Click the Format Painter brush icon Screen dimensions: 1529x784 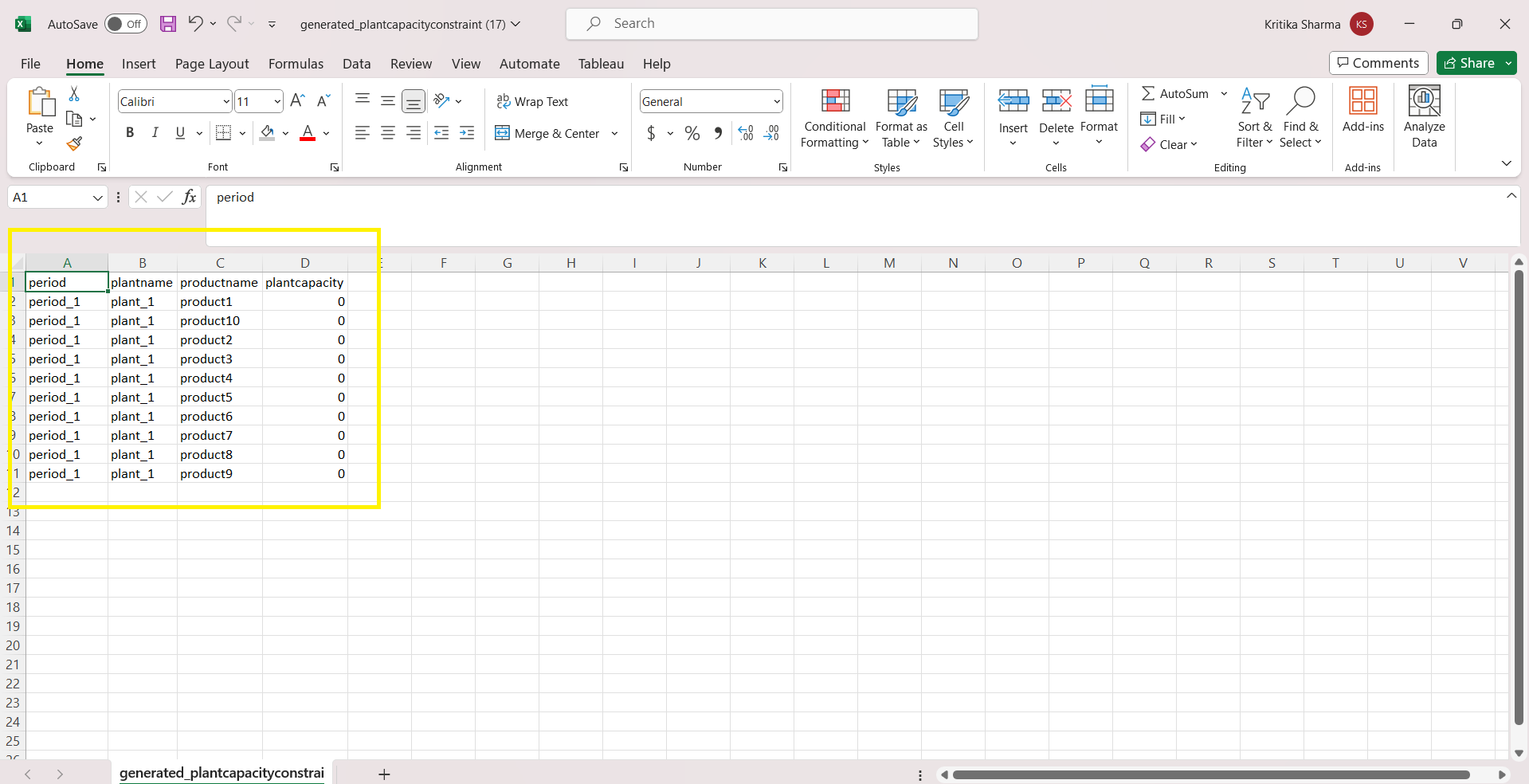click(x=74, y=143)
